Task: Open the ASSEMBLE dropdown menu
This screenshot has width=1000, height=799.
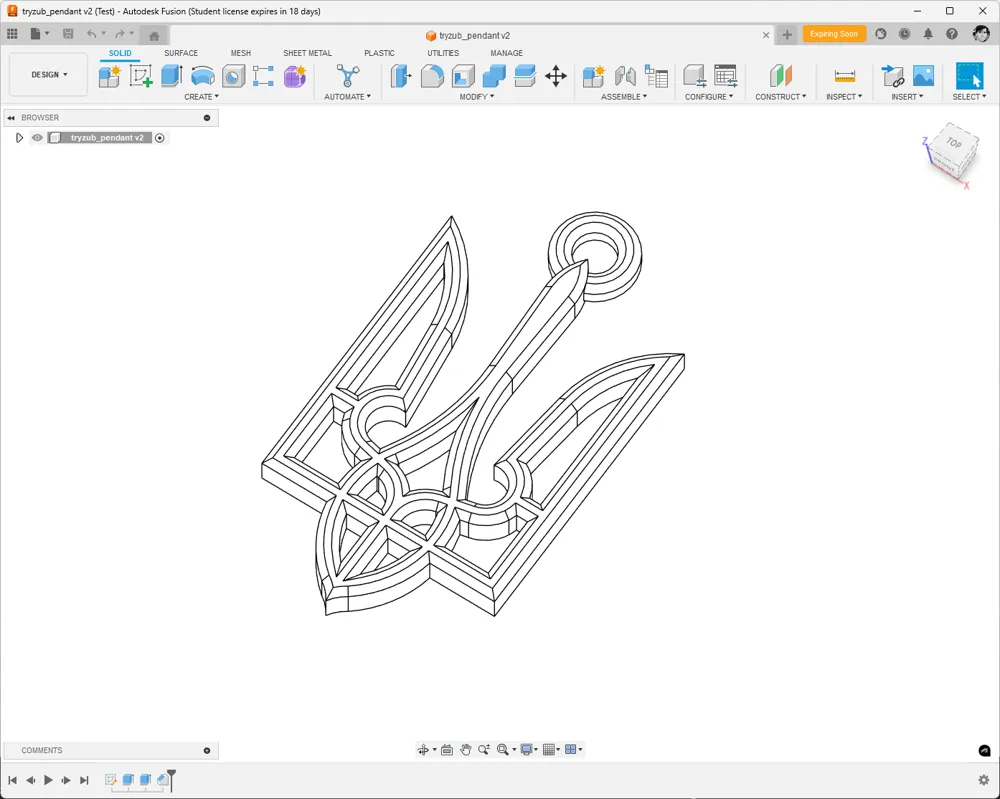Action: (624, 97)
